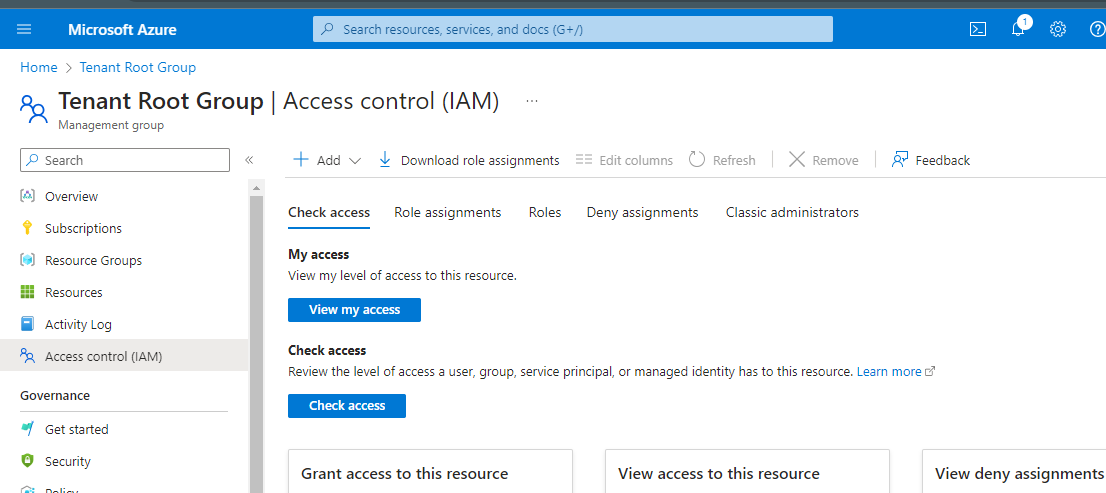Click View access to this resource card
The height and width of the screenshot is (493, 1106).
tap(747, 471)
